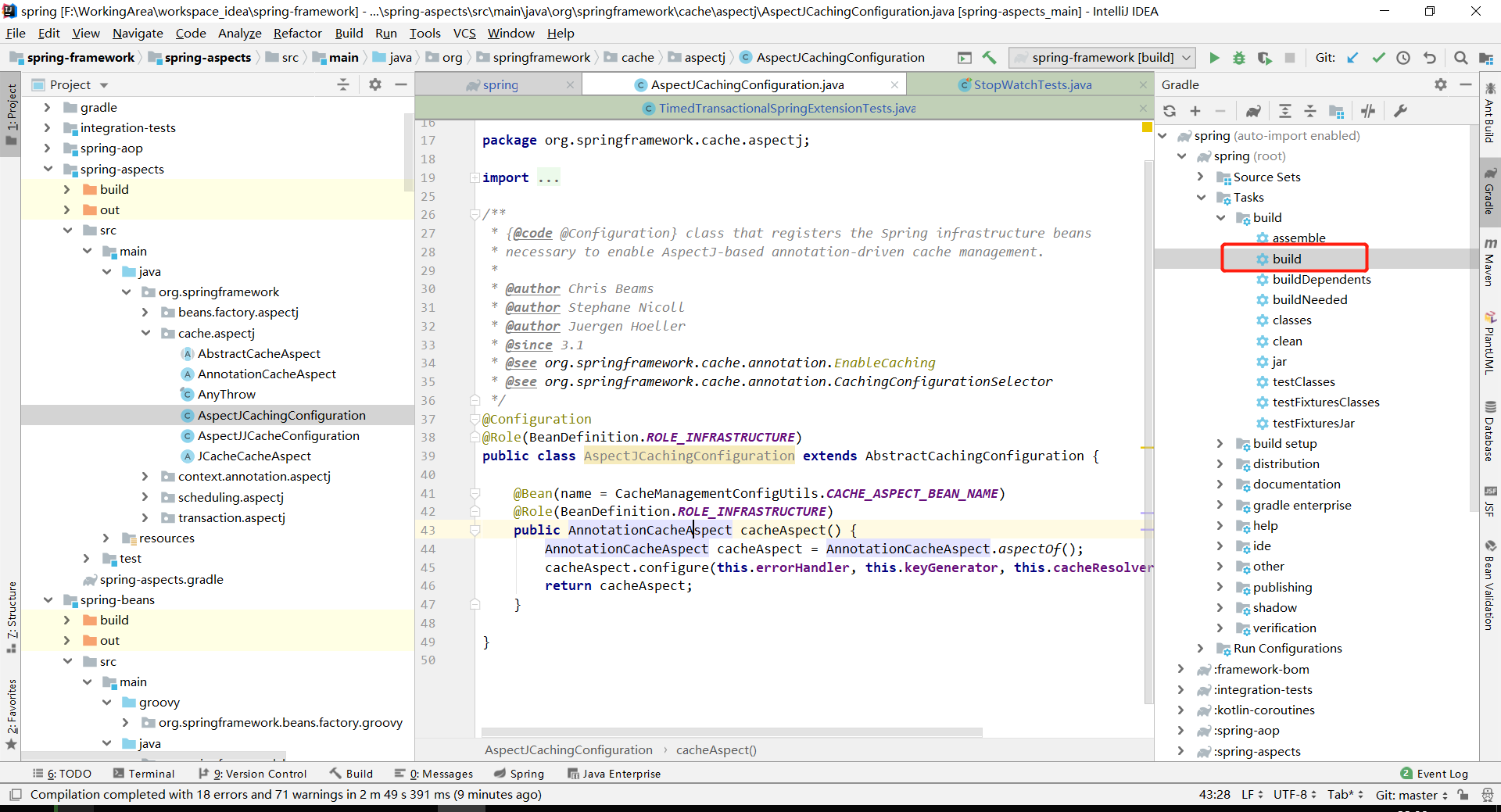Screen dimensions: 1501x812
Task: Open 9: Version Control tool window
Action: 253,774
